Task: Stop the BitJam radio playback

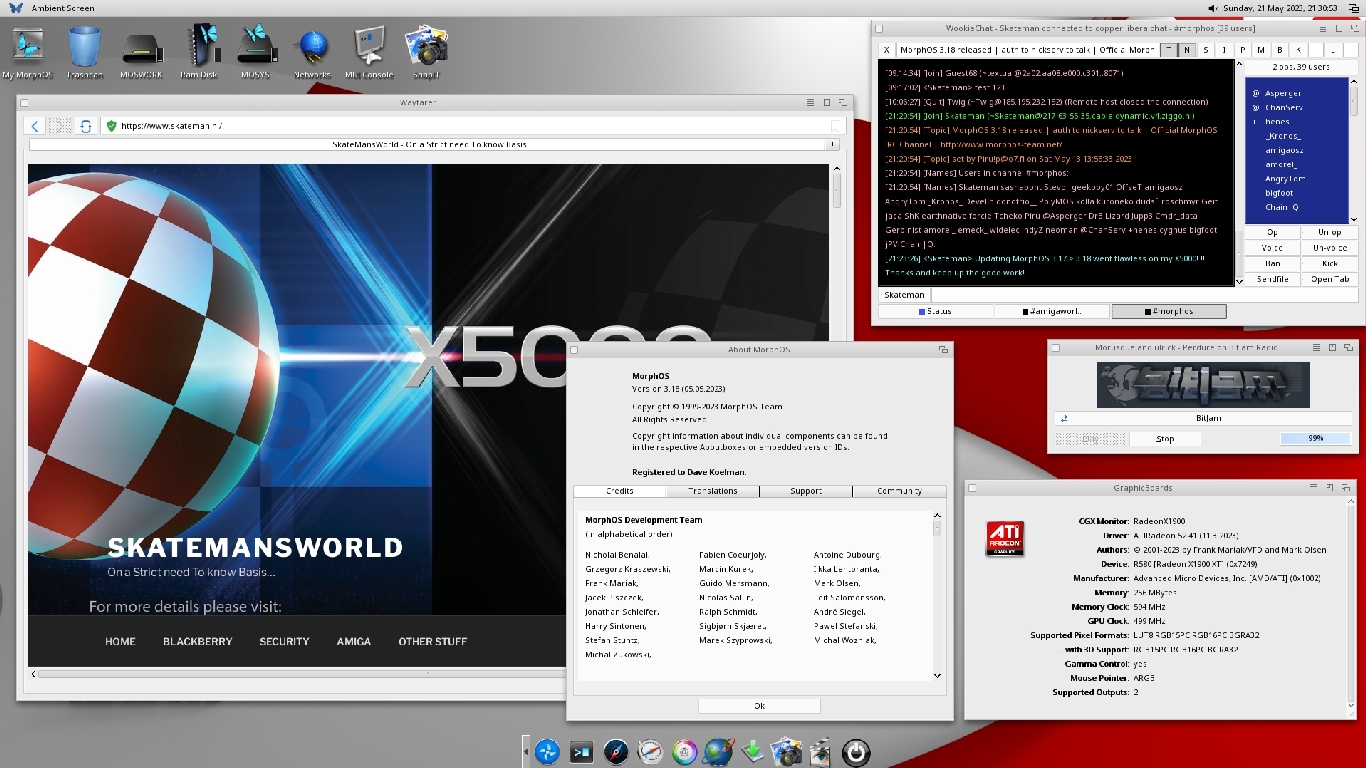Action: pyautogui.click(x=1165, y=439)
